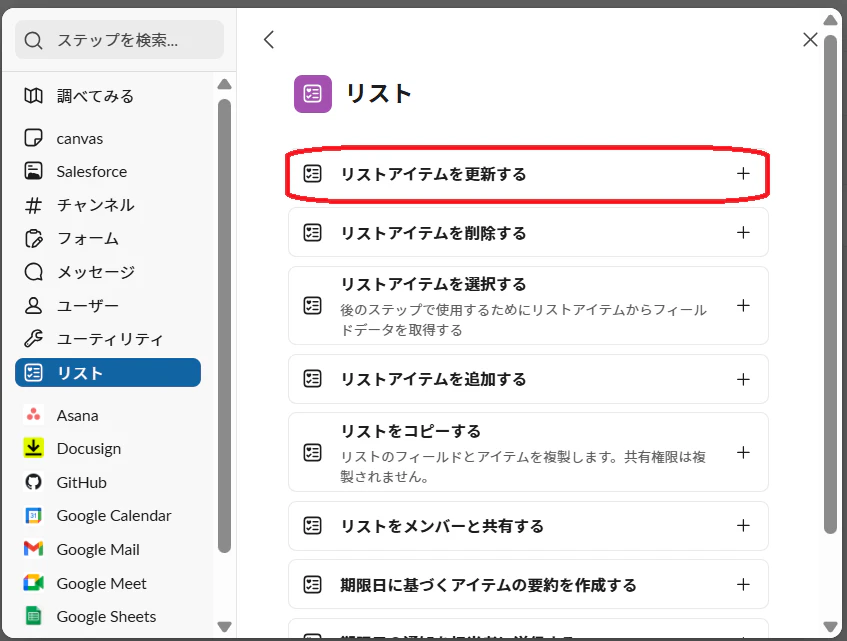Click the Google Meet icon
Image resolution: width=847 pixels, height=641 pixels.
pyautogui.click(x=33, y=583)
